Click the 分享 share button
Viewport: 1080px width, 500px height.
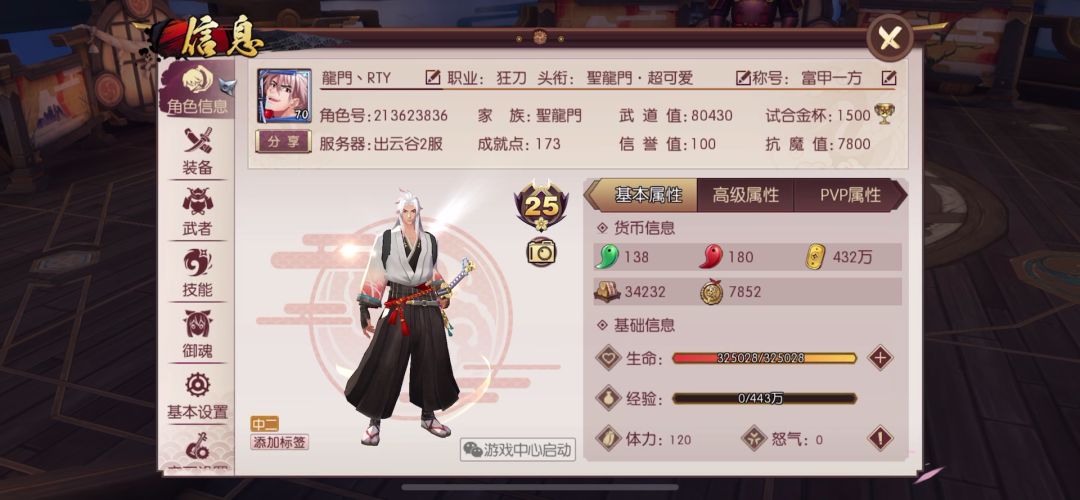(x=284, y=142)
